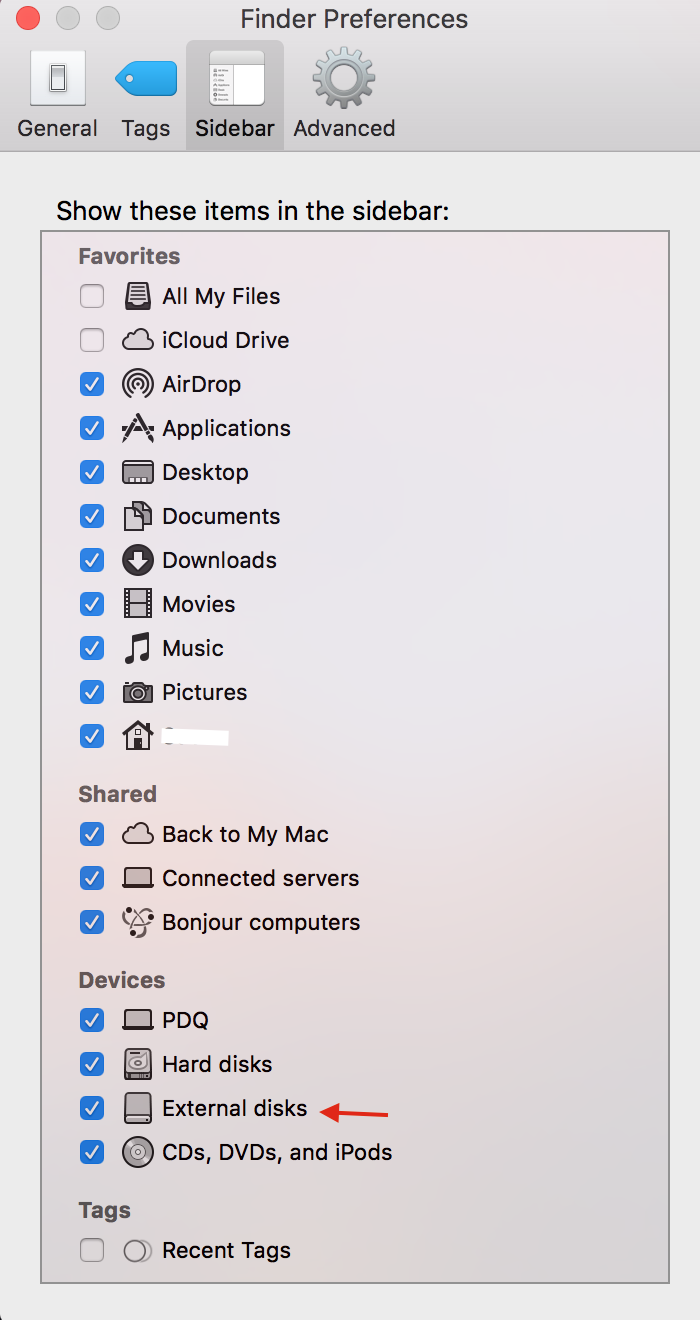The height and width of the screenshot is (1320, 700).
Task: Toggle the home folder checkbox
Action: pos(92,736)
